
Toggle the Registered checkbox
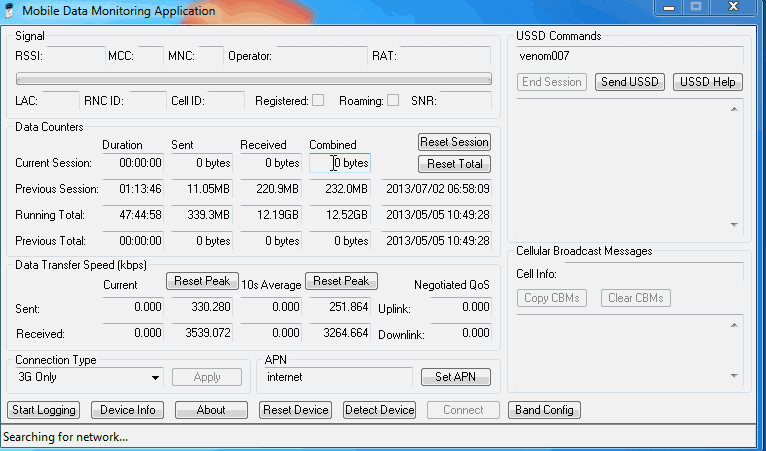click(318, 100)
